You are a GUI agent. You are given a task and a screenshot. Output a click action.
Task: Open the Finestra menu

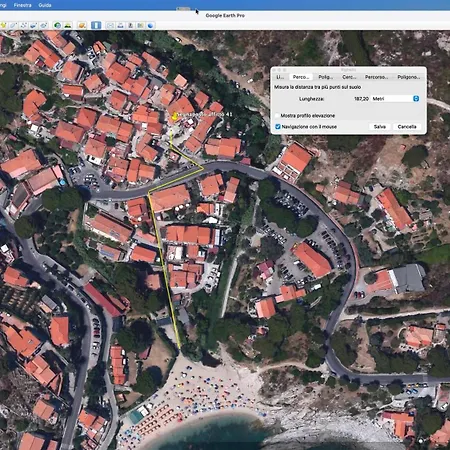(22, 5)
